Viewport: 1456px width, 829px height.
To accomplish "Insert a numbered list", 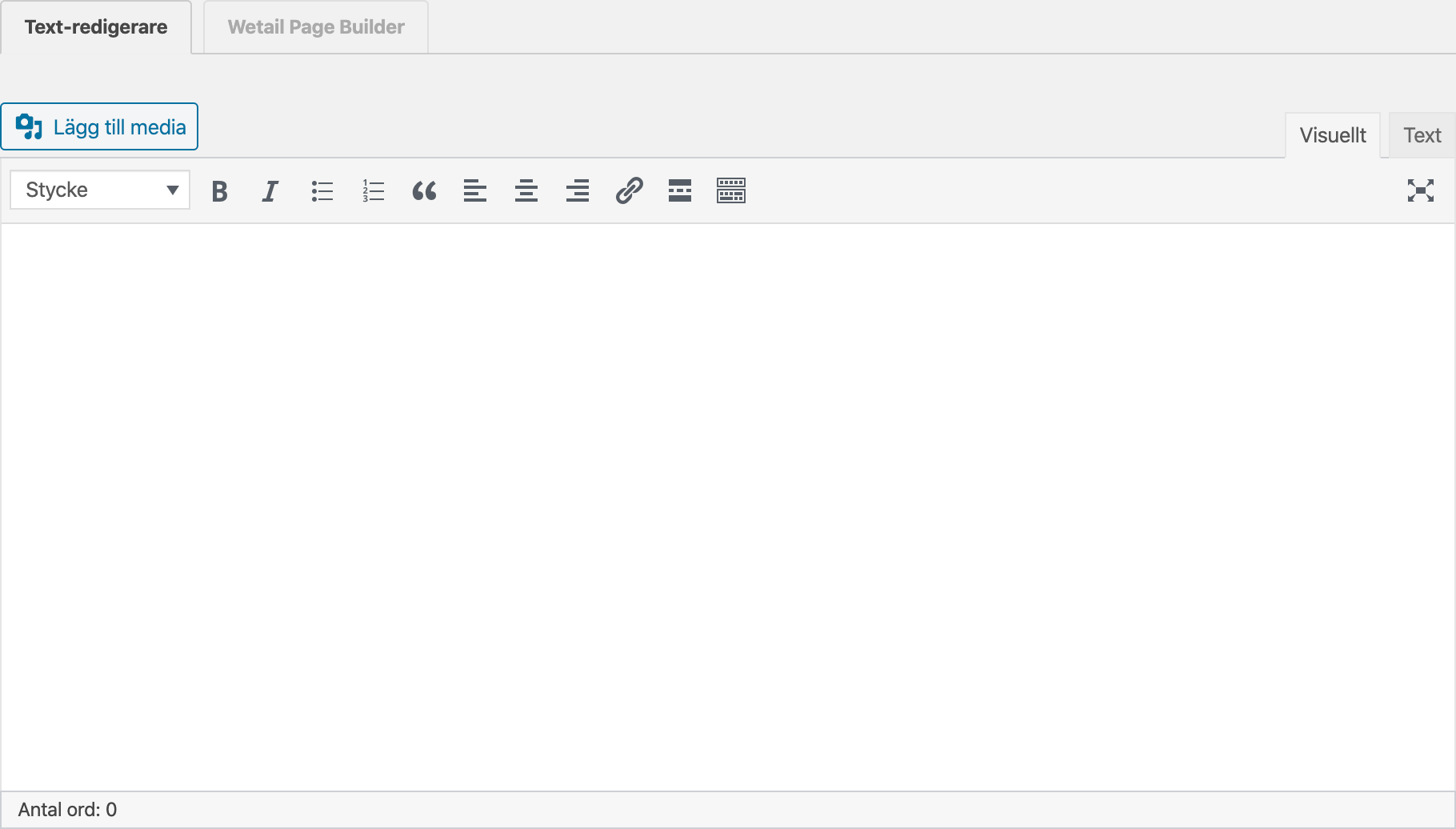I will [373, 191].
